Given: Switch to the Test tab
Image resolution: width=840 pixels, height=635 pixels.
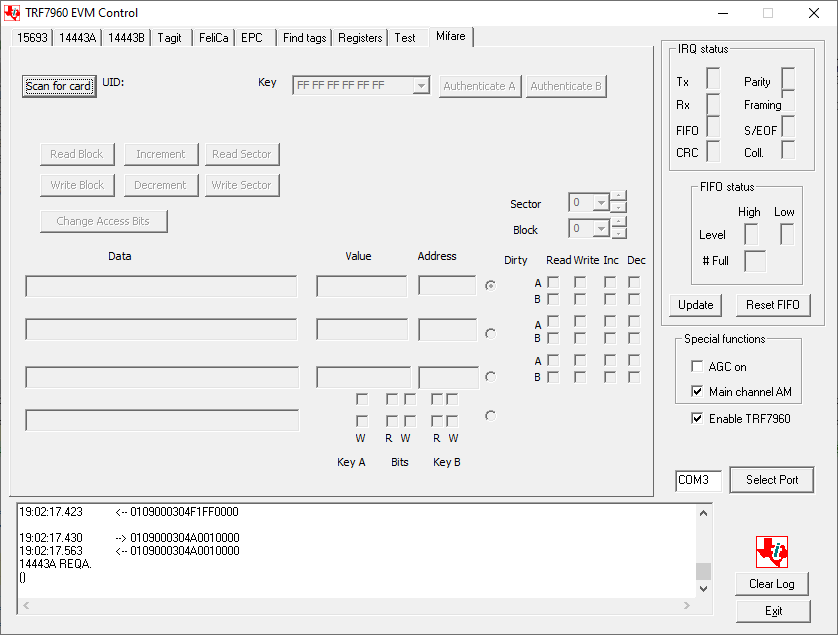Looking at the screenshot, I should 405,38.
